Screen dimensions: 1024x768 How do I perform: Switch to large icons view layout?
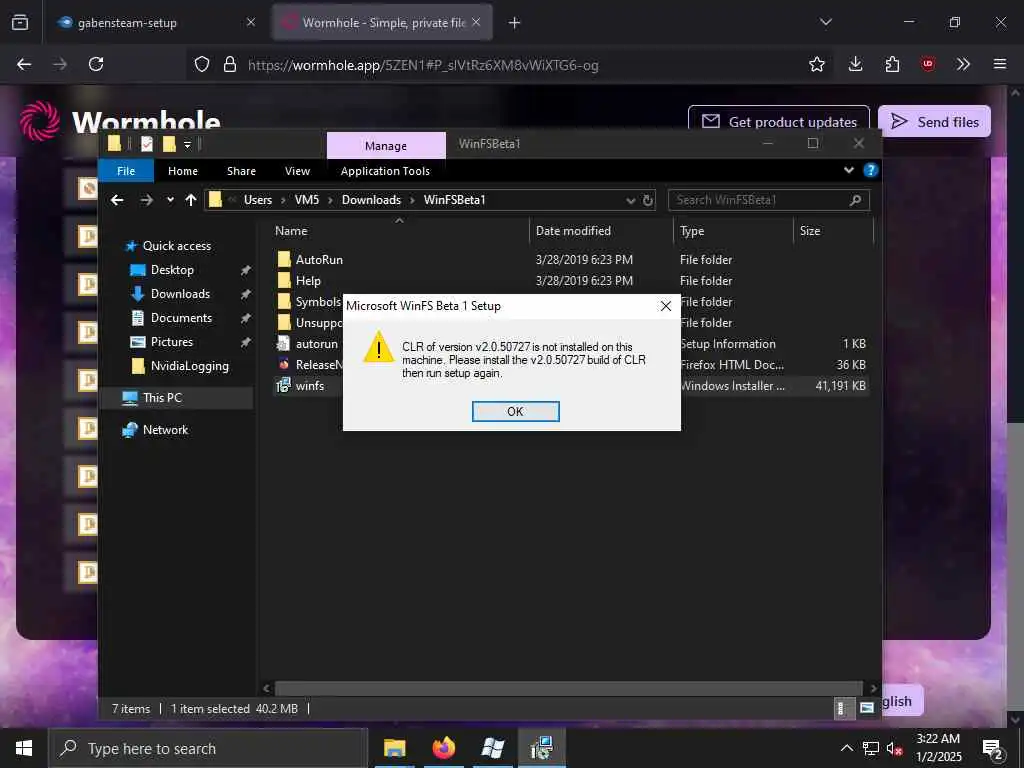click(x=867, y=708)
